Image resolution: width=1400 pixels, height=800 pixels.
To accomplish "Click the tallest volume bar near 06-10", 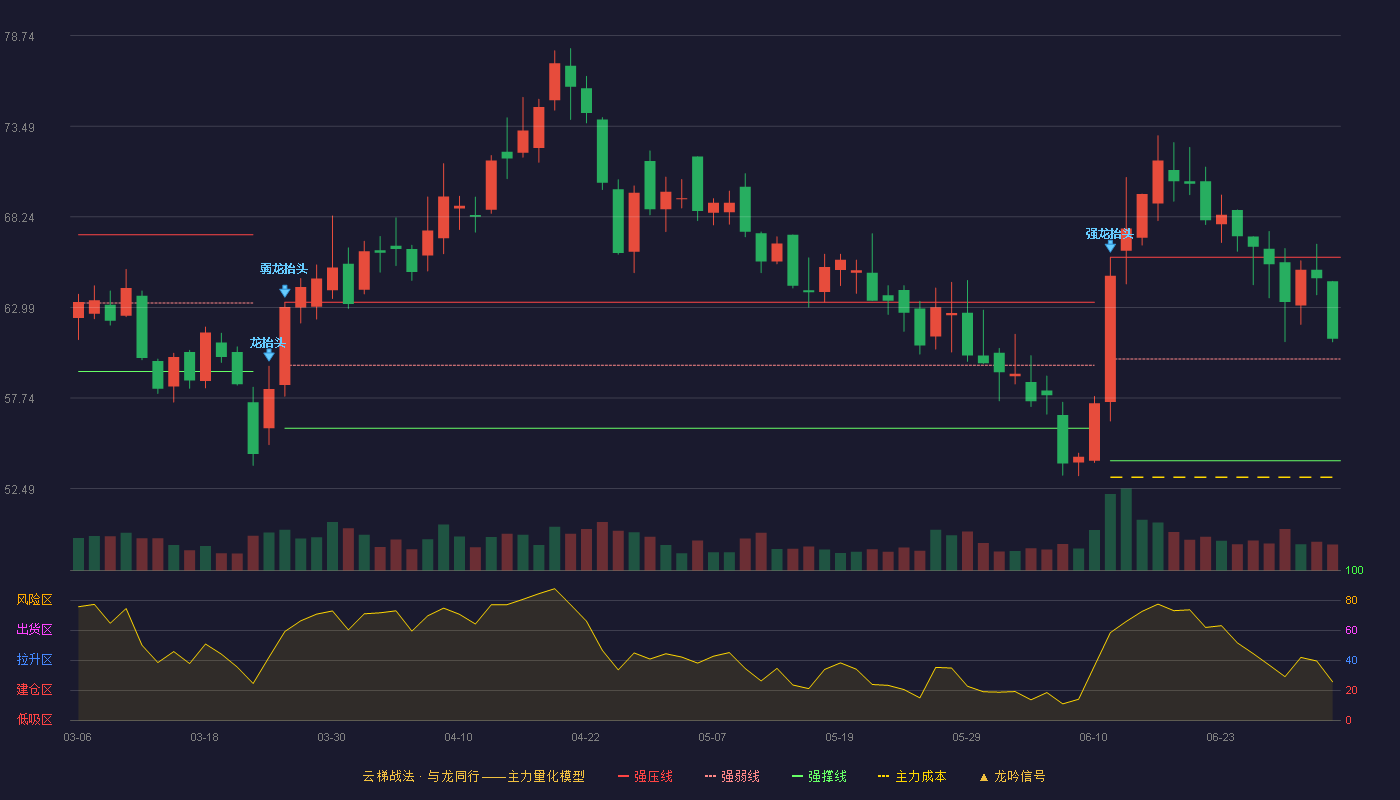I will pyautogui.click(x=1126, y=530).
